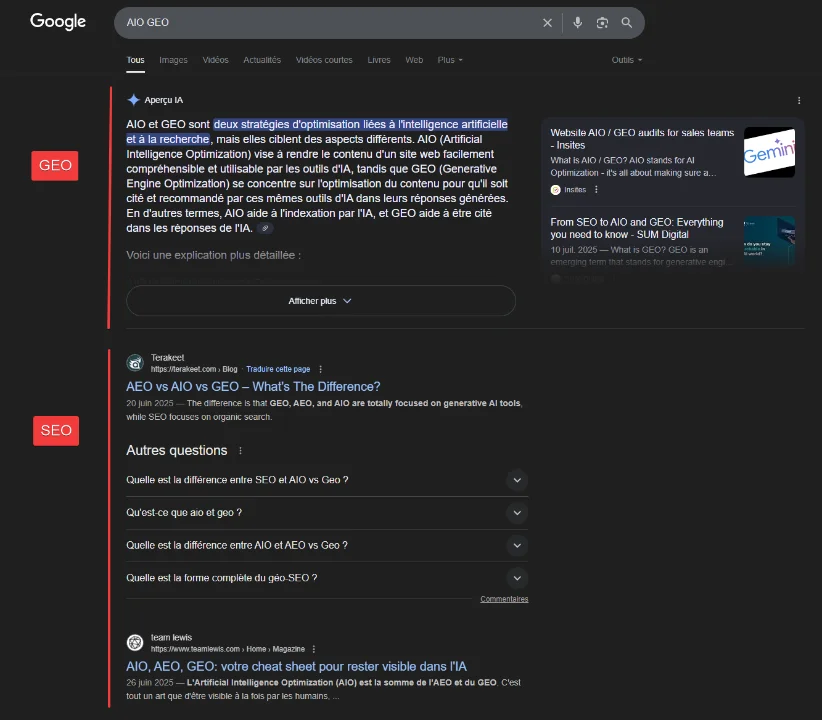Image resolution: width=822 pixels, height=720 pixels.
Task: Switch to the Actualités tab
Action: (x=262, y=60)
